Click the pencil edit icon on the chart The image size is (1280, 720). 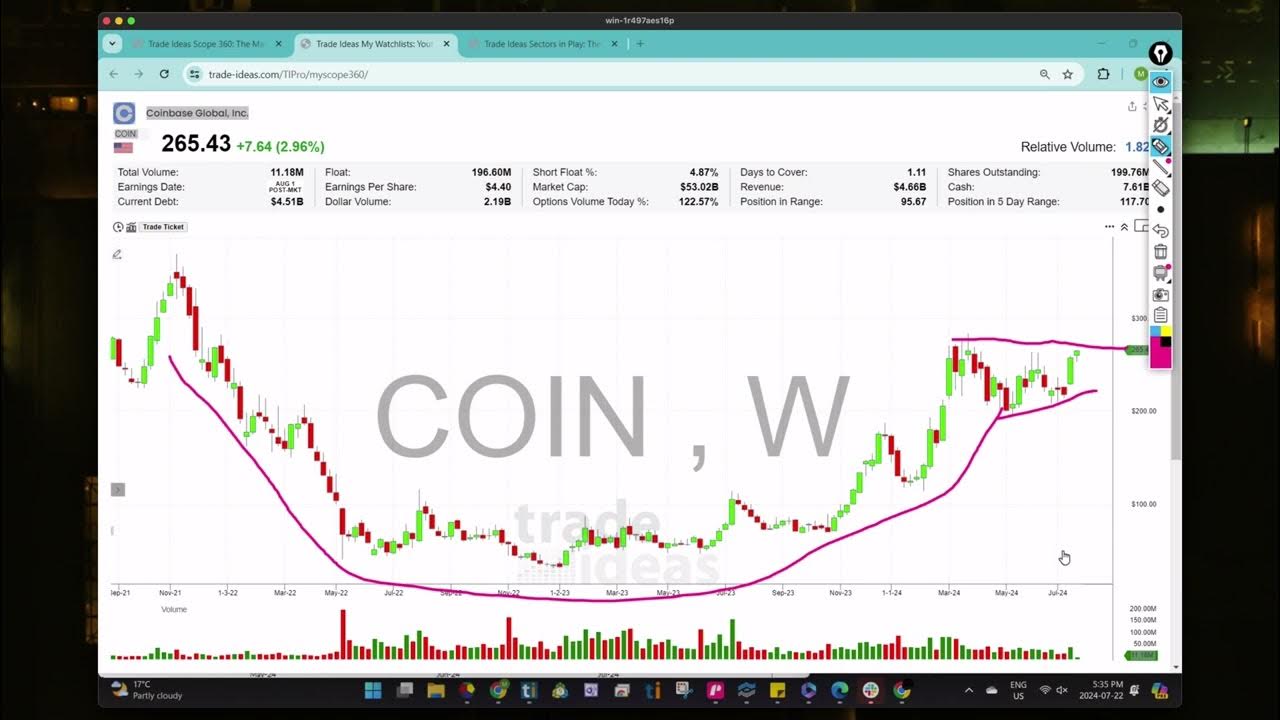117,254
